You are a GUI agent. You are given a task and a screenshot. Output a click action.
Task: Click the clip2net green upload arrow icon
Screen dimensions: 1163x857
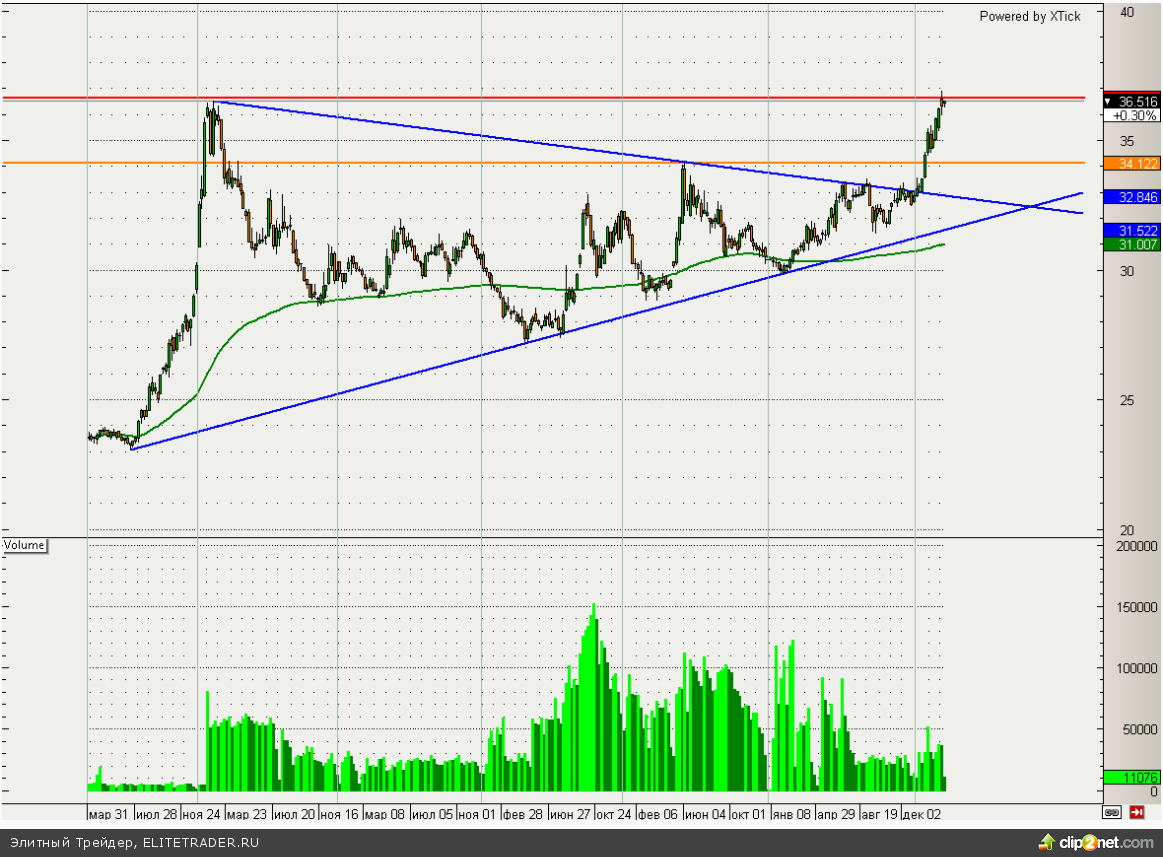coord(1046,842)
